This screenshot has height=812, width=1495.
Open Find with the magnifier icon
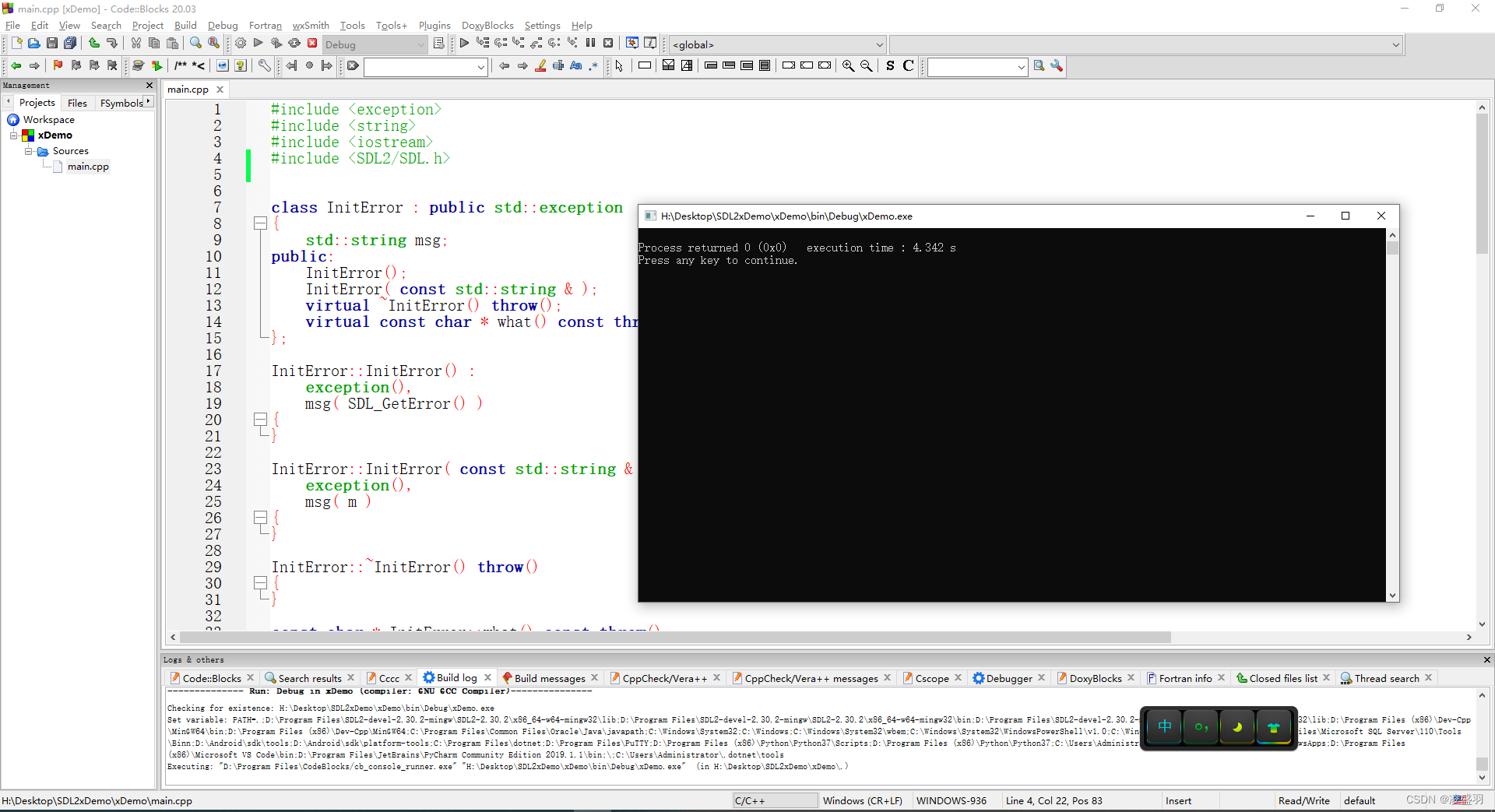pos(195,44)
